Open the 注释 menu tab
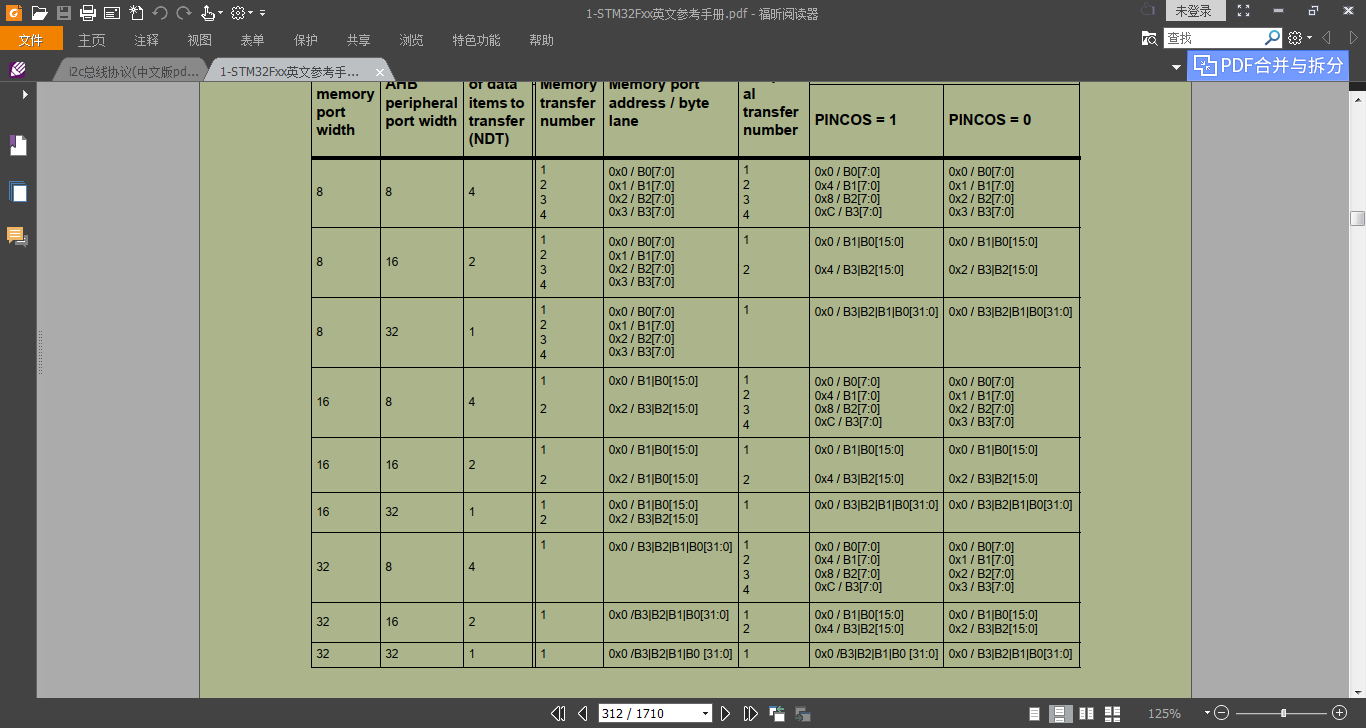Viewport: 1366px width, 728px height. 146,40
